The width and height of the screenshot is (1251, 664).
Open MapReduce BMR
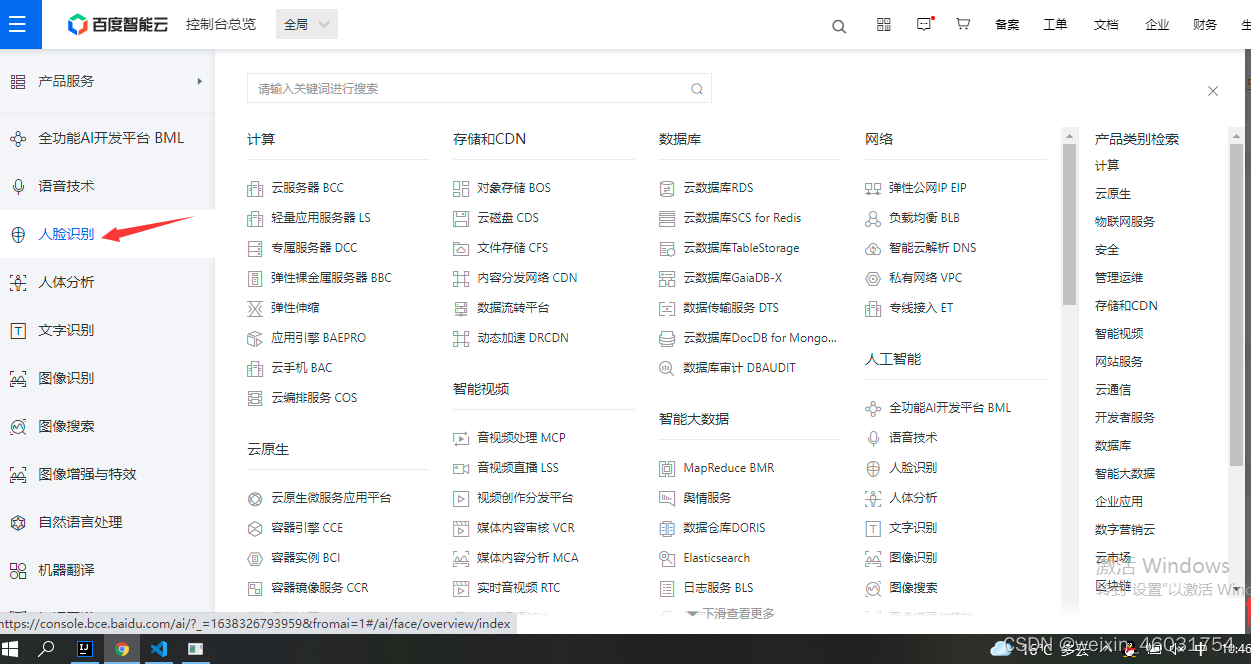tap(728, 468)
